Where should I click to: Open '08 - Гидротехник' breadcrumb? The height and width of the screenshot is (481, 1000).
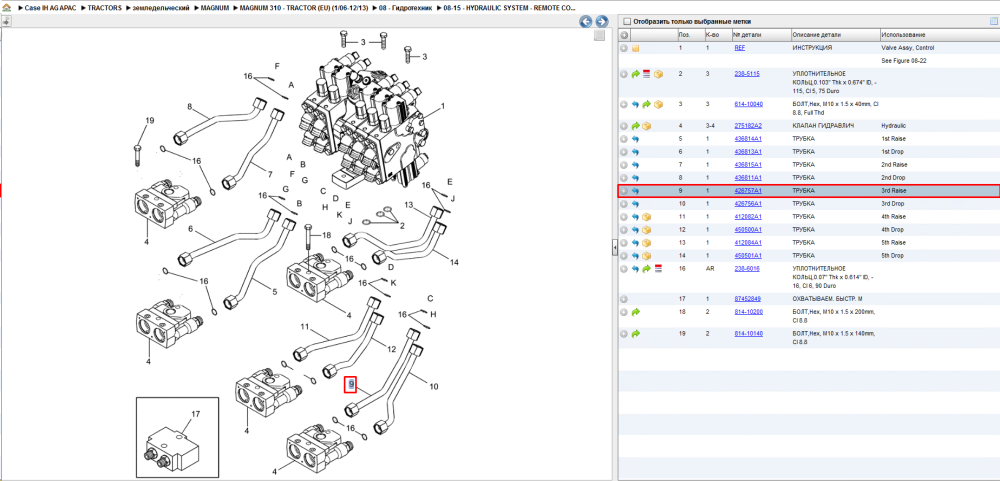405,8
